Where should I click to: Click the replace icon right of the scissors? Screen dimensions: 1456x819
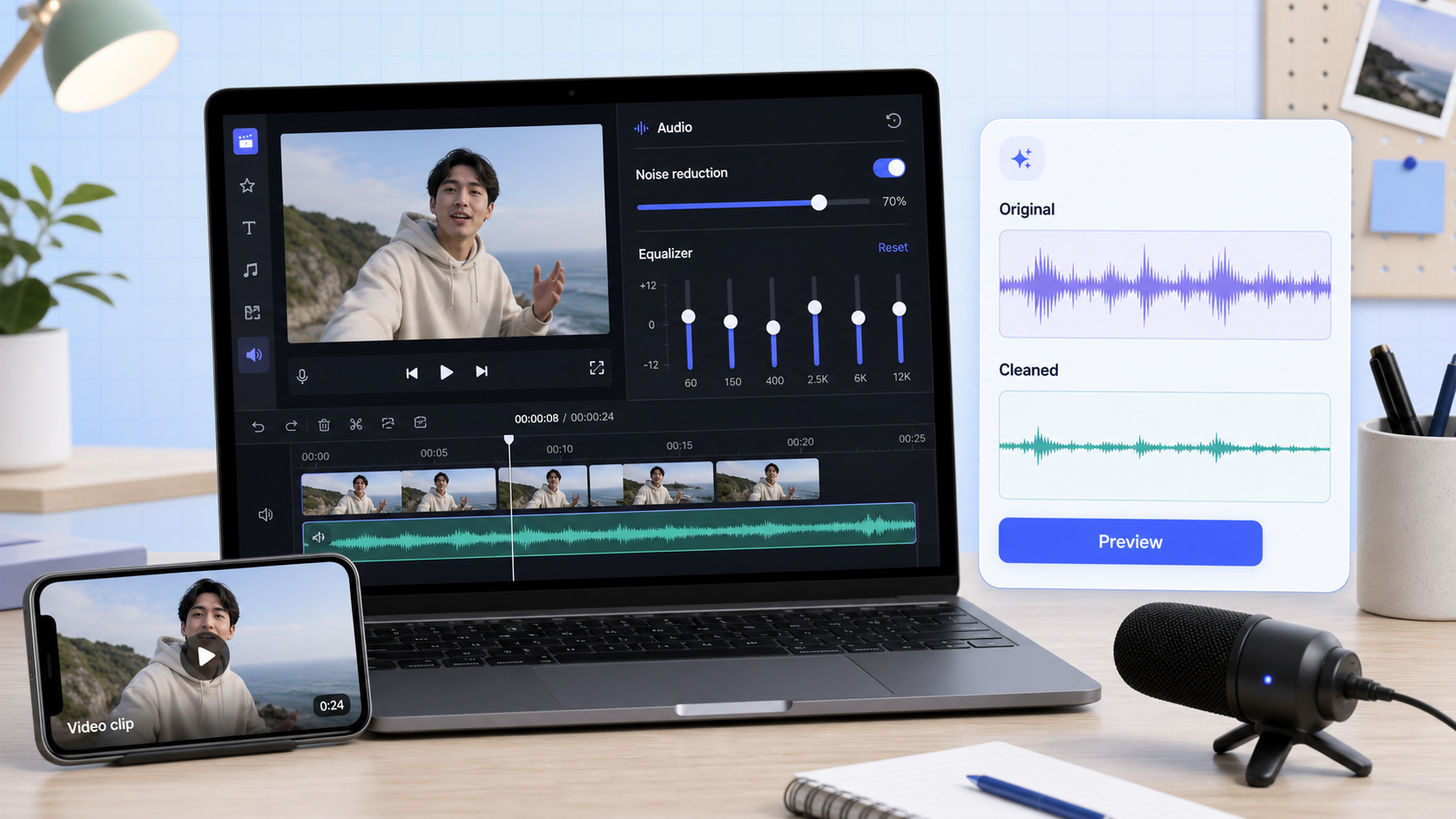(x=388, y=423)
